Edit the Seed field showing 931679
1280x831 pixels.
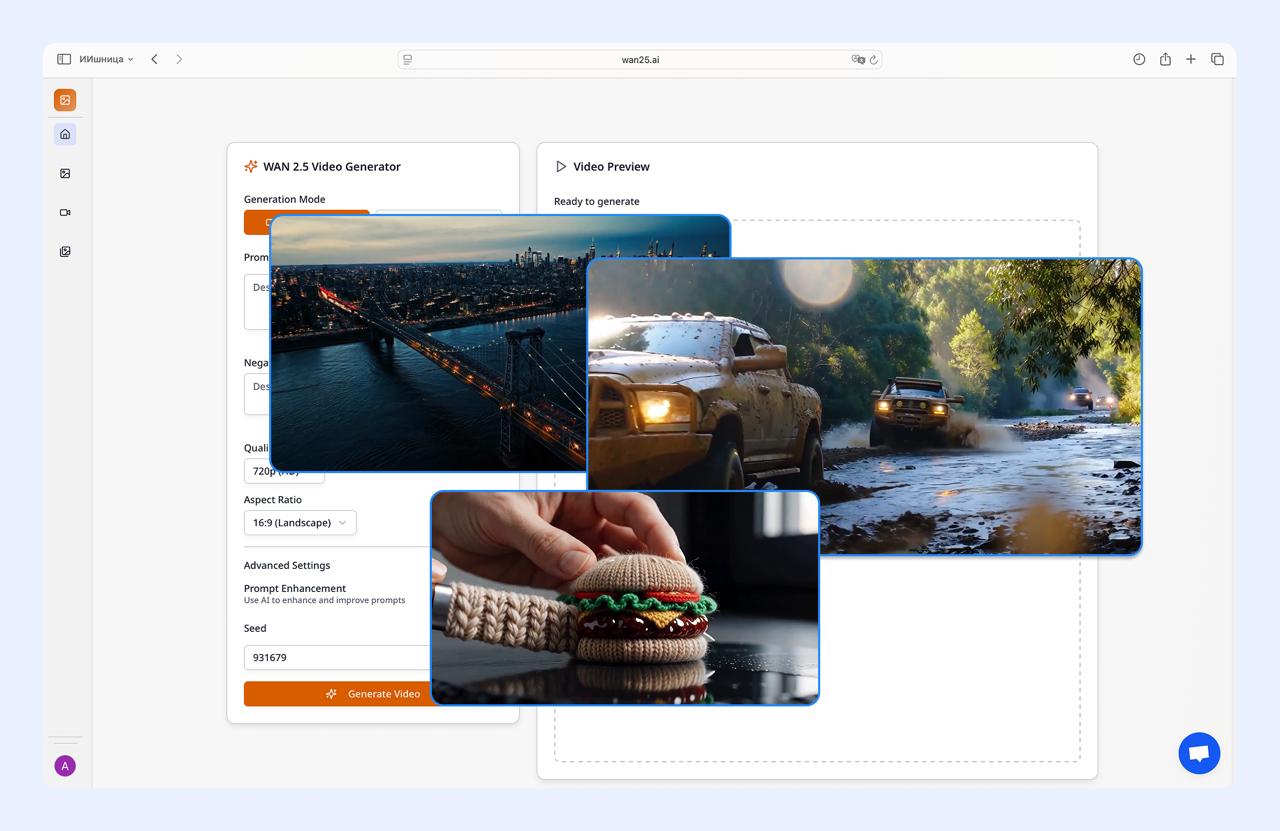coord(337,657)
